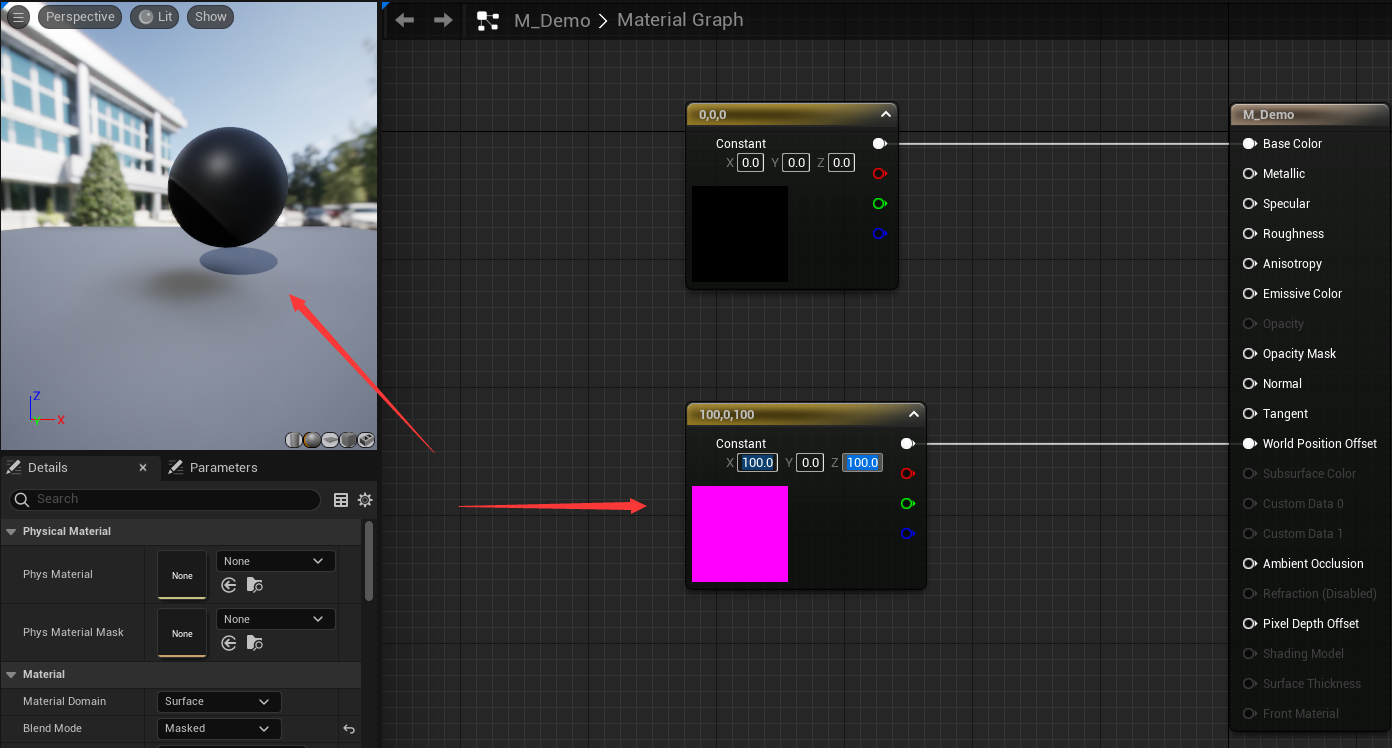Reset Blend Mode to default value
Image resolution: width=1392 pixels, height=748 pixels.
(x=349, y=729)
